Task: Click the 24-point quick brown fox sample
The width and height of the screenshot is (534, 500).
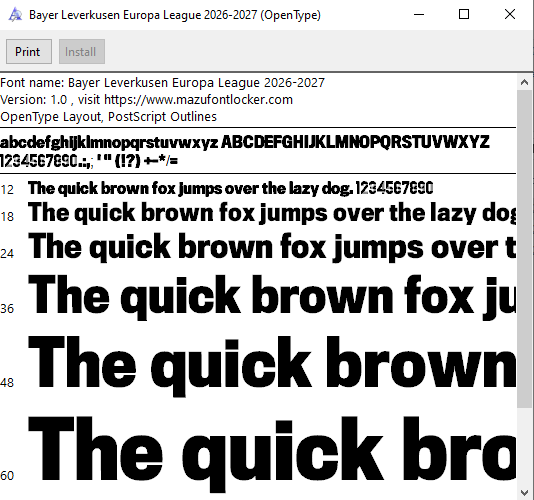Action: pos(272,247)
